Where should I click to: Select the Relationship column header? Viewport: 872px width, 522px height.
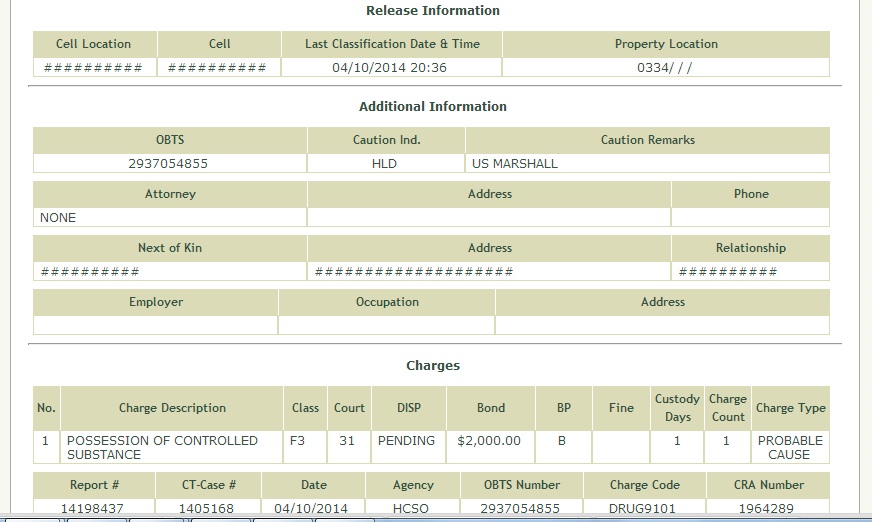(750, 248)
